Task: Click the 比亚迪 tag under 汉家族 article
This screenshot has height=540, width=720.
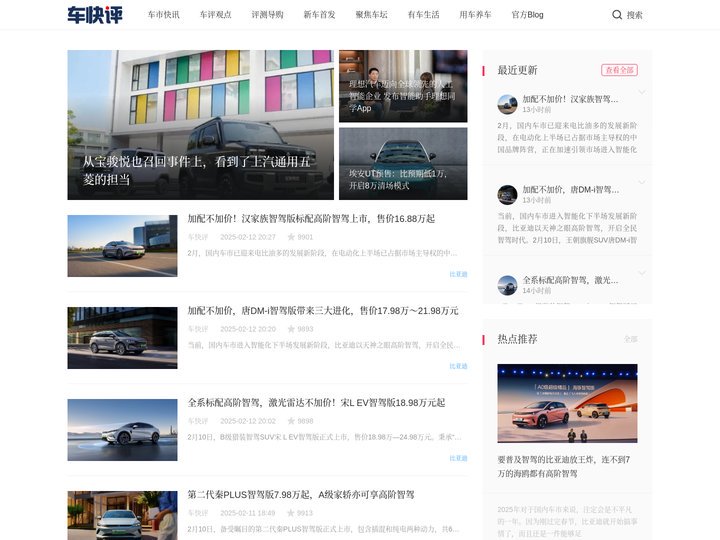Action: point(458,274)
